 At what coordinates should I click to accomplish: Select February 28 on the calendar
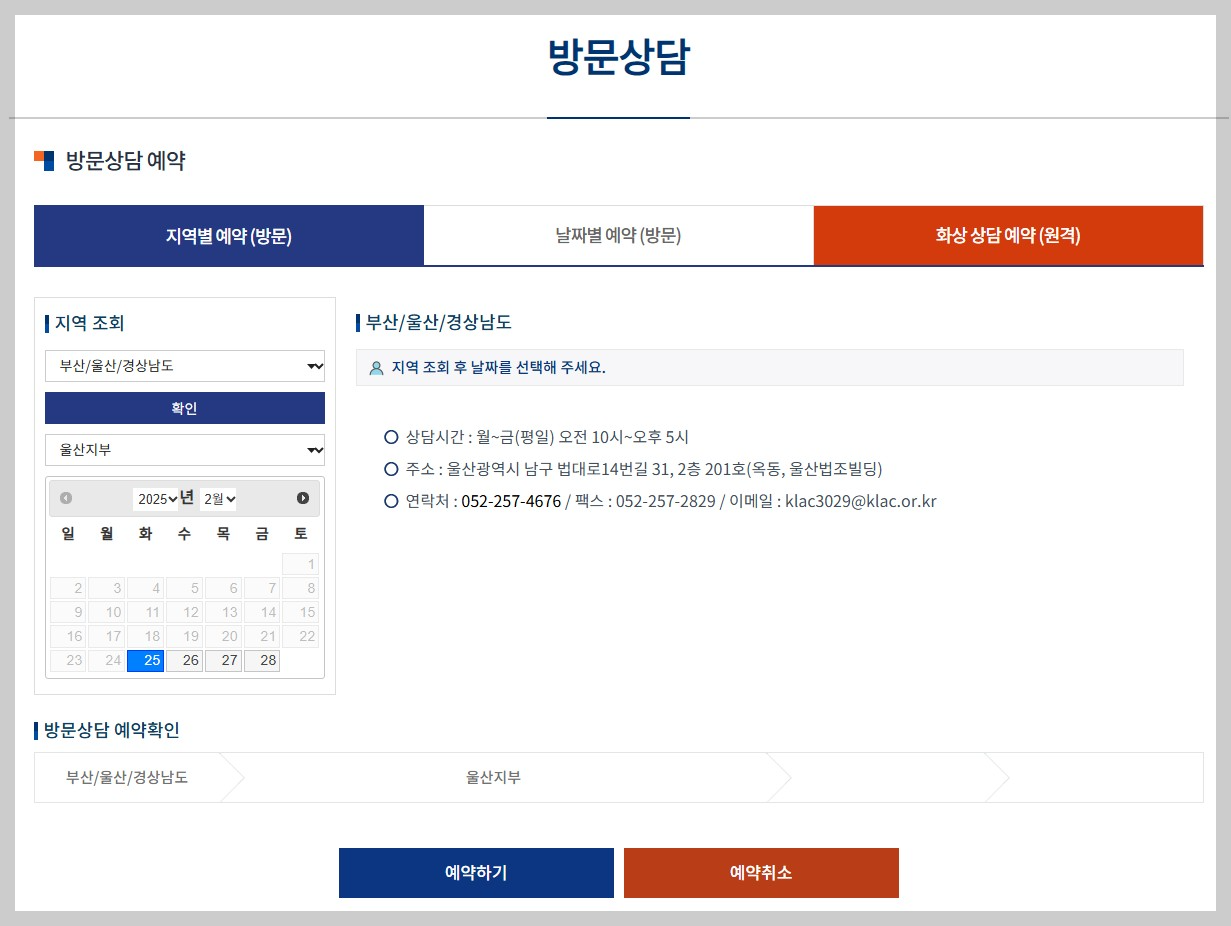(262, 661)
